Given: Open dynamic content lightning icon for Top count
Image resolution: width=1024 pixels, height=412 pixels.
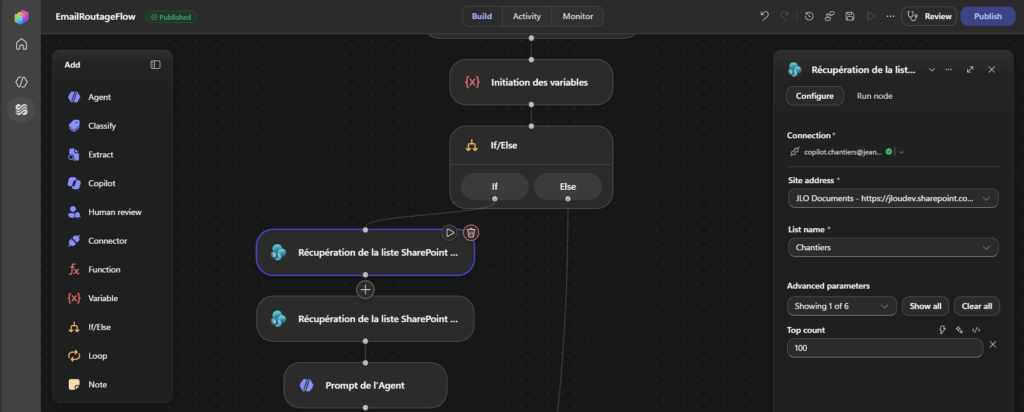Looking at the screenshot, I should point(942,330).
